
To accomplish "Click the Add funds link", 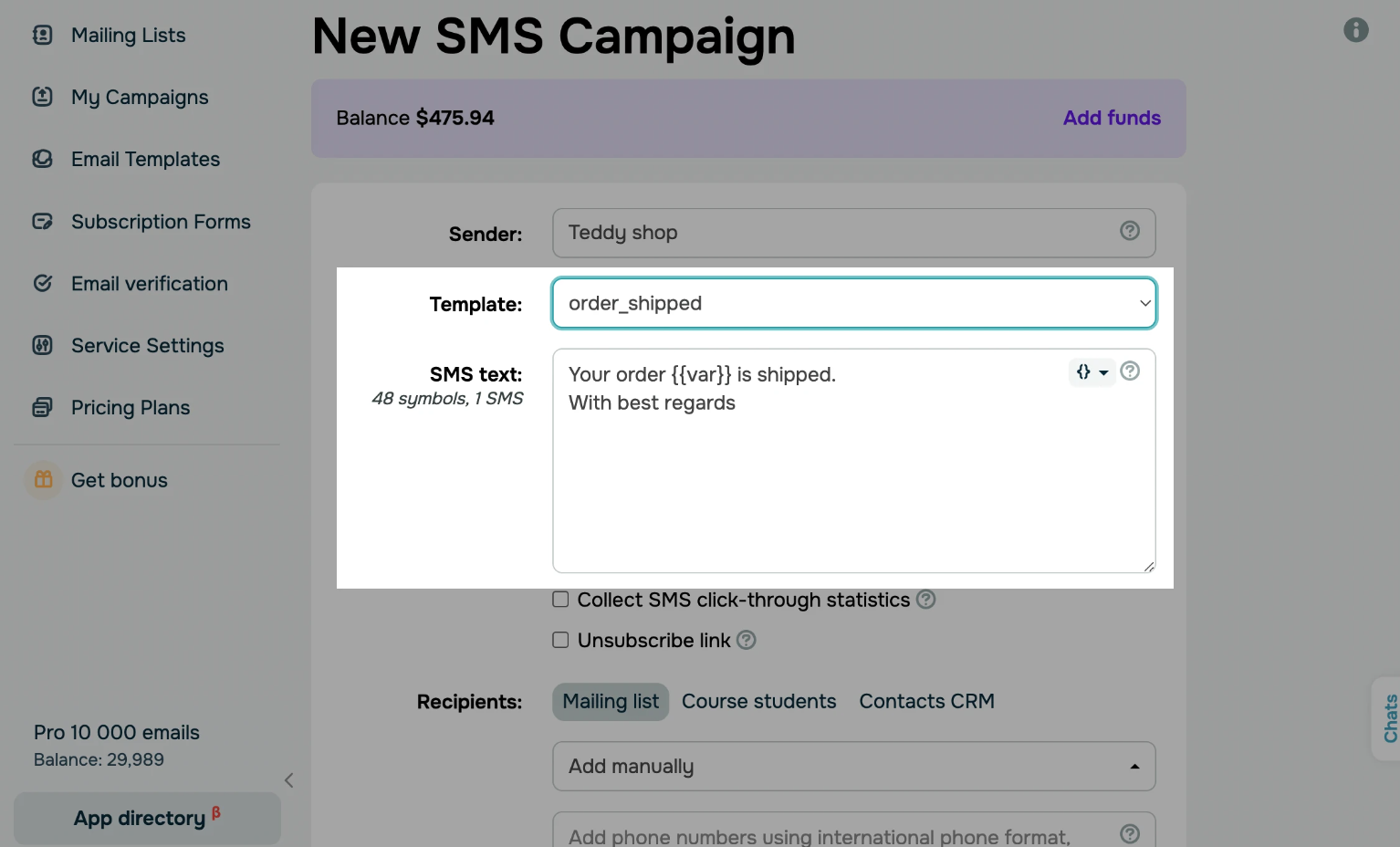I will (x=1112, y=118).
